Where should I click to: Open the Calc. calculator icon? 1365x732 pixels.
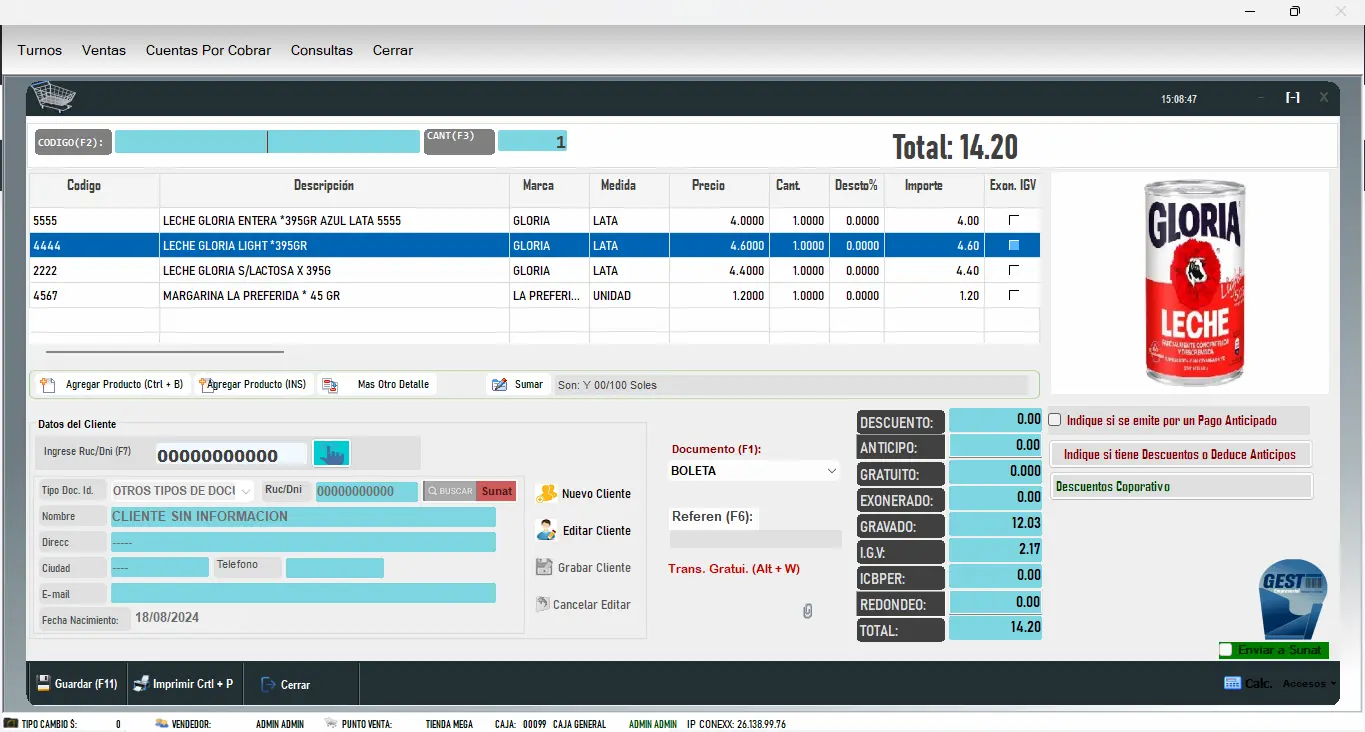pos(1232,683)
